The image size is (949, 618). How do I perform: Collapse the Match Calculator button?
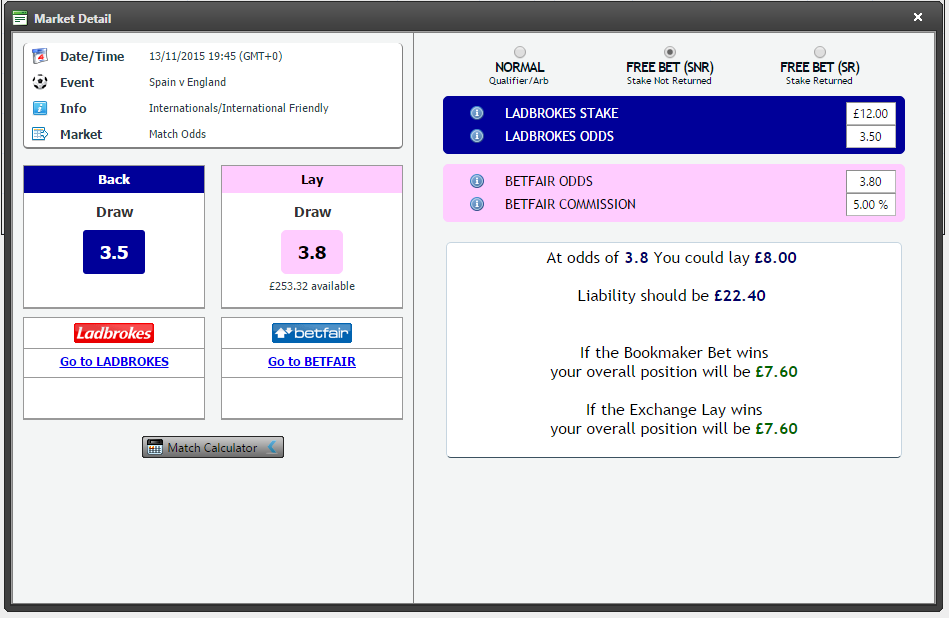213,447
